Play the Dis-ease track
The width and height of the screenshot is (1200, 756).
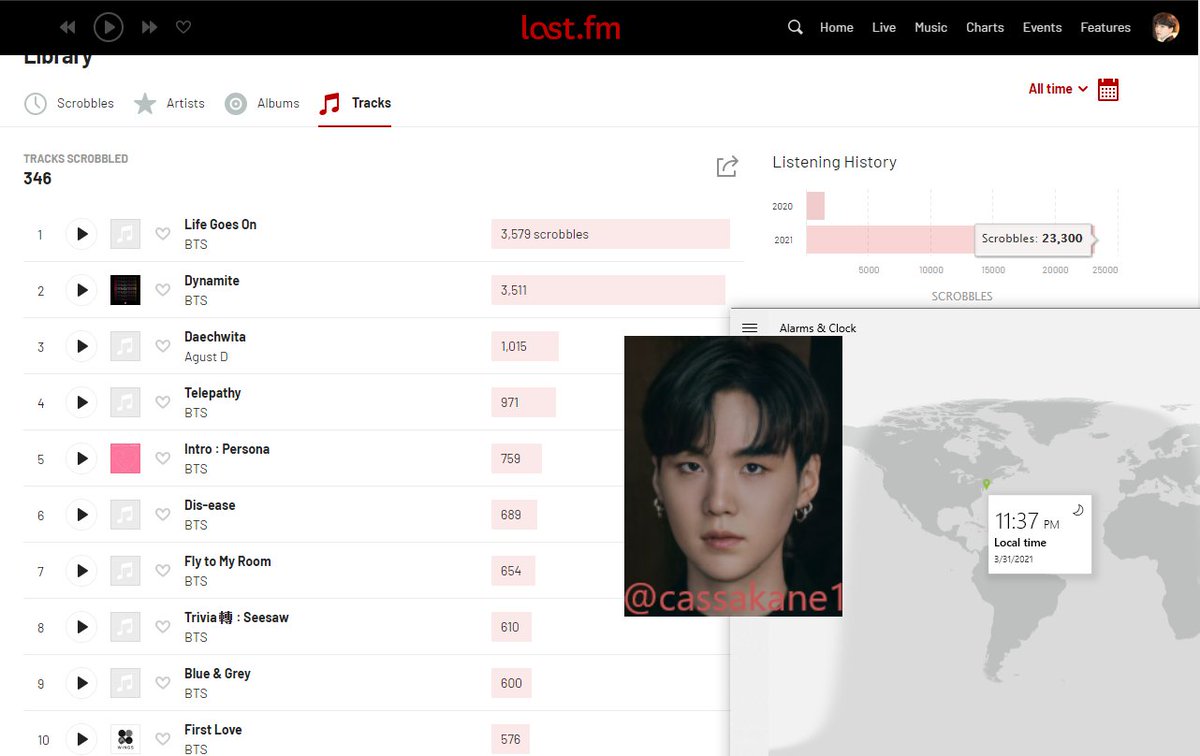[81, 514]
